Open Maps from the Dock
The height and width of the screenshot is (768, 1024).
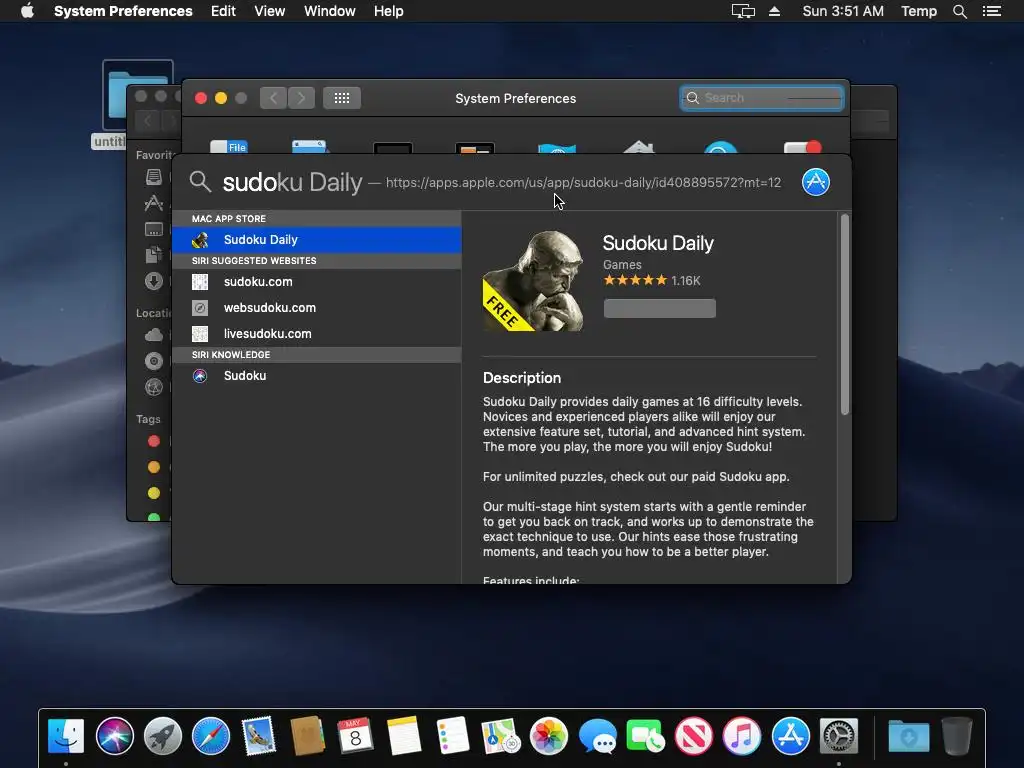[500, 735]
